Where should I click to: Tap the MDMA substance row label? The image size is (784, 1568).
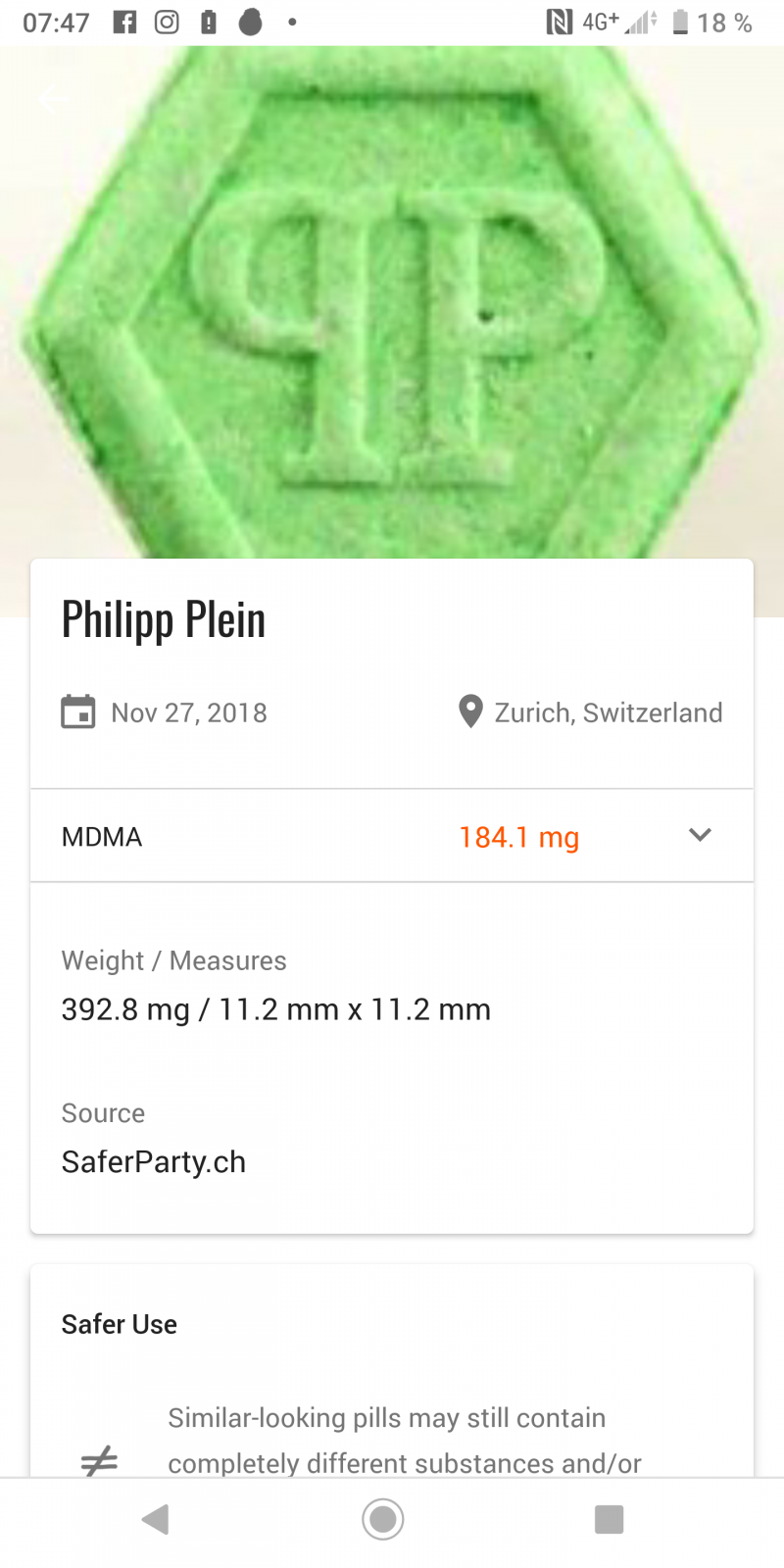tap(102, 837)
